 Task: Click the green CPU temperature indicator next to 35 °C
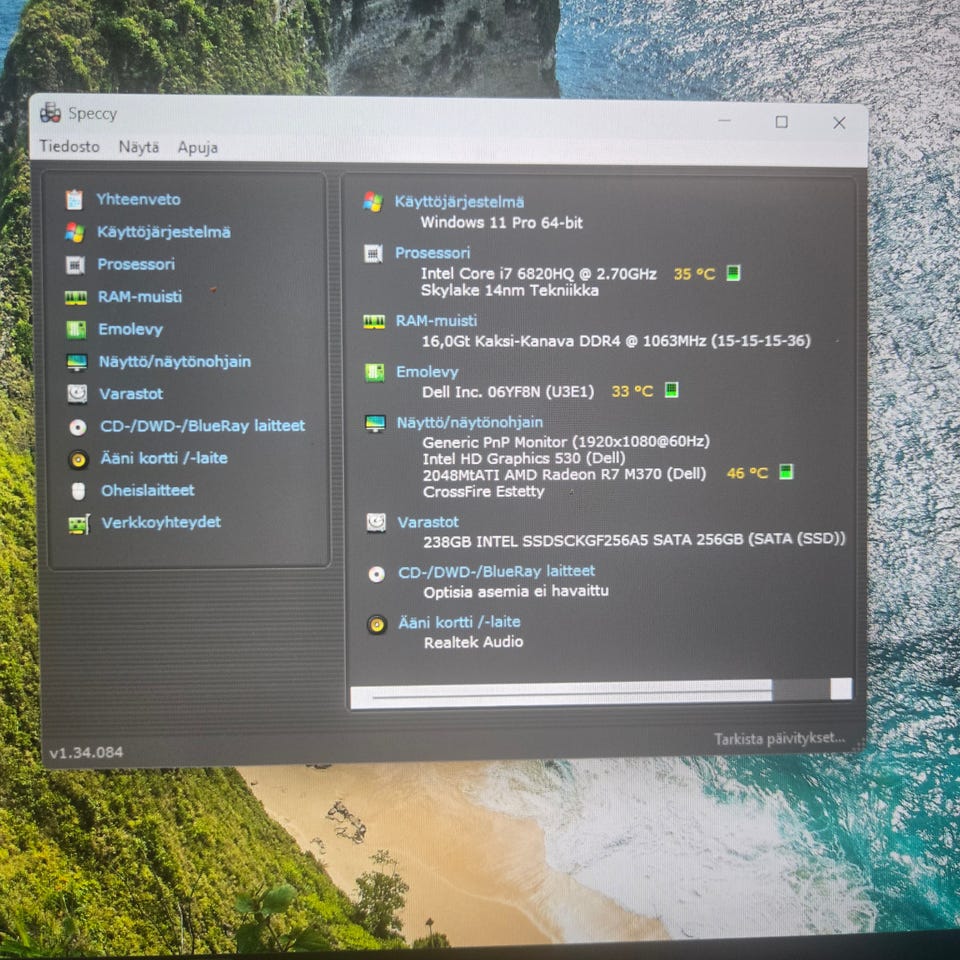click(733, 272)
